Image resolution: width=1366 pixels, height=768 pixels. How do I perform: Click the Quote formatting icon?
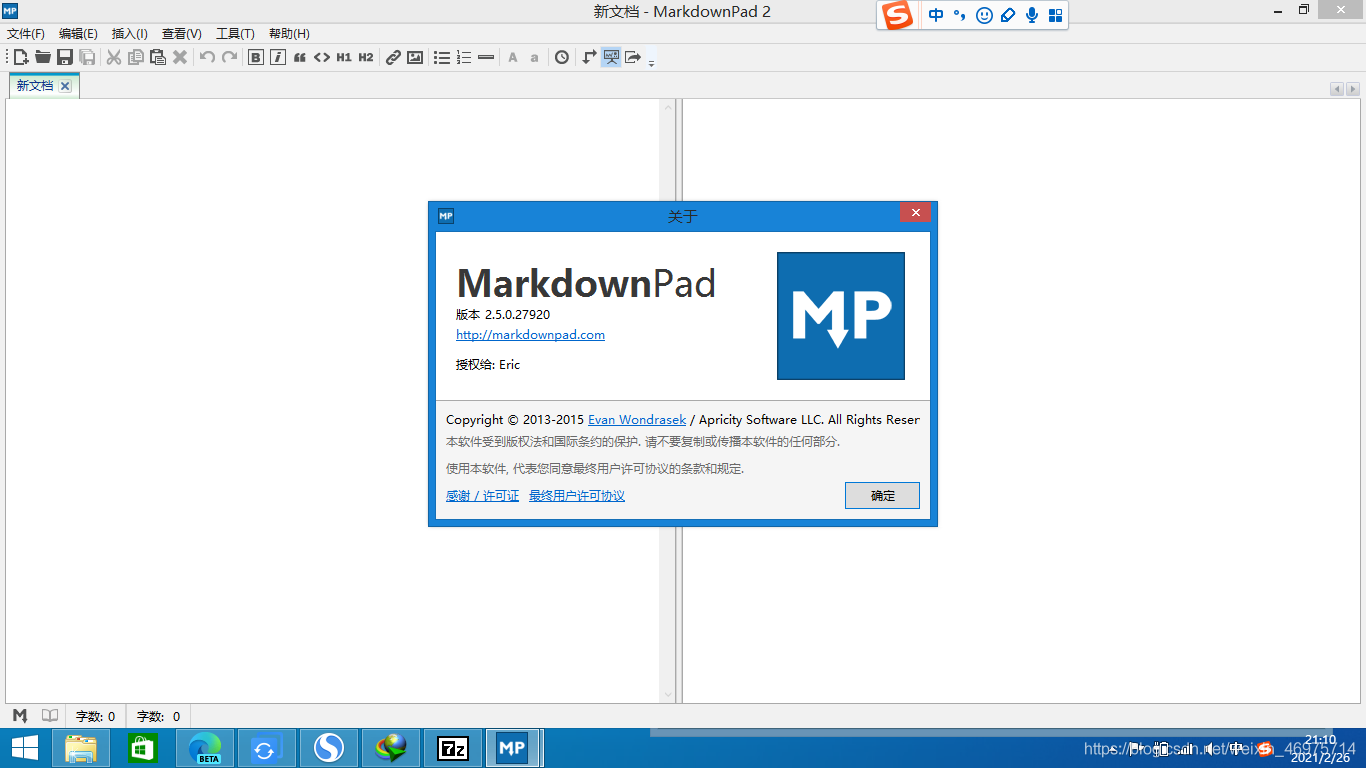coord(300,57)
